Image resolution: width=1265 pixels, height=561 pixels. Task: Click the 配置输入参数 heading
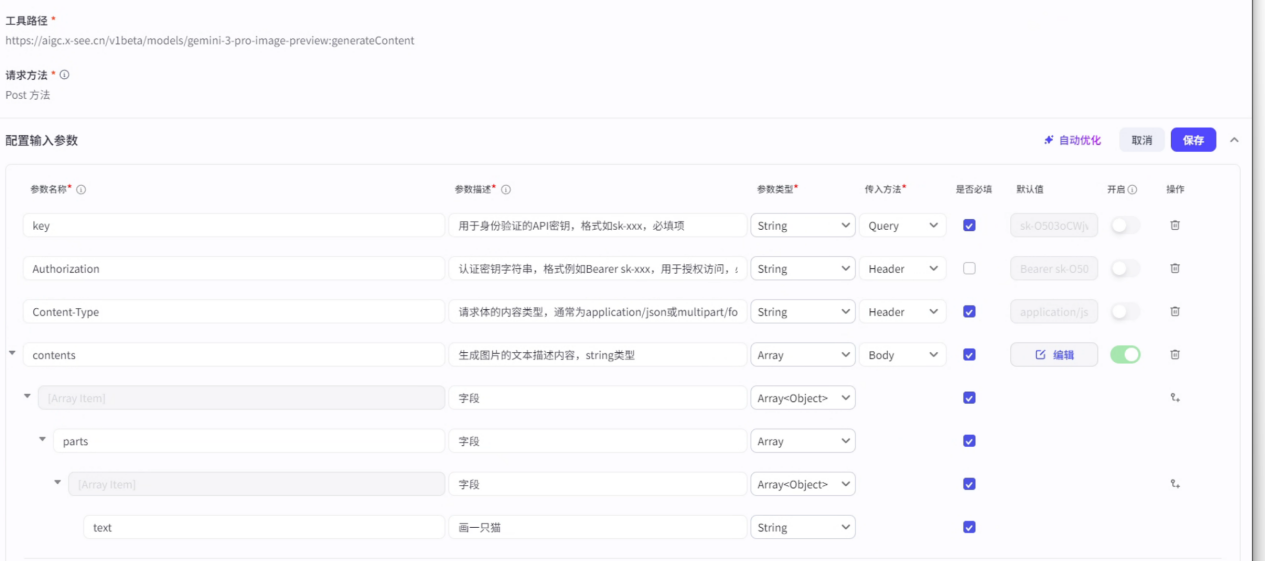pyautogui.click(x=42, y=140)
